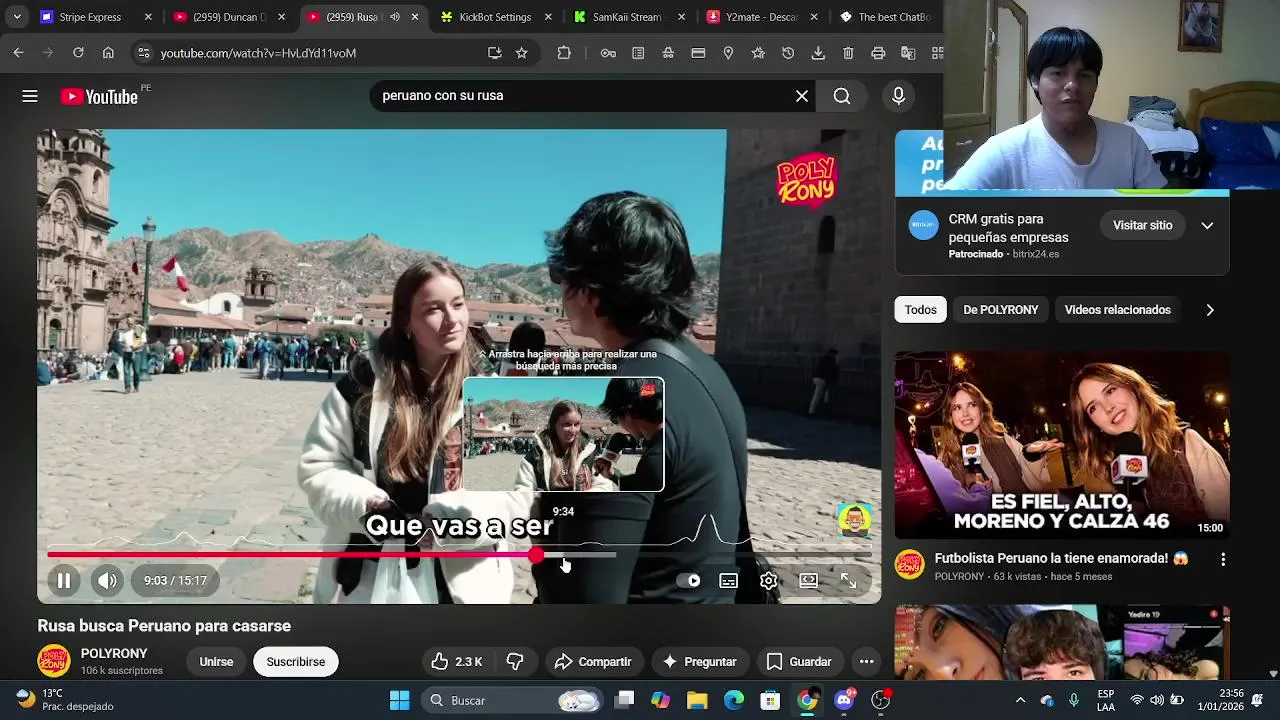Subscribe to POLYRONY with Suscribirse
The image size is (1280, 720).
296,662
